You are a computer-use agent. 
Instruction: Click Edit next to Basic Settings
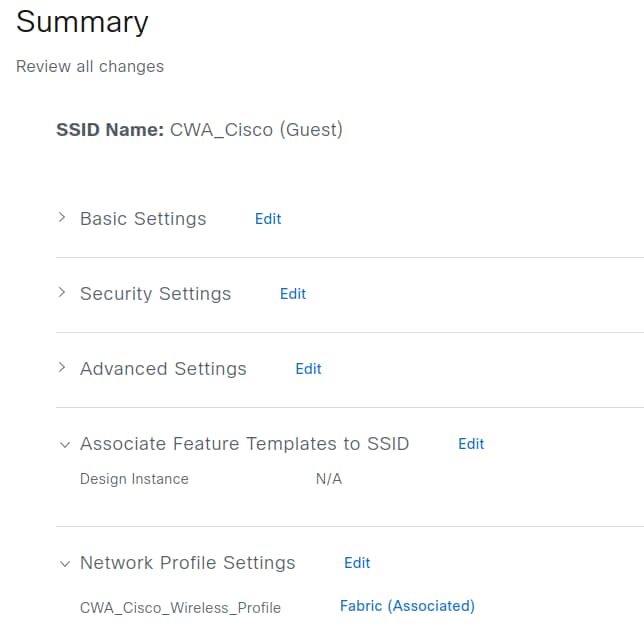[268, 219]
